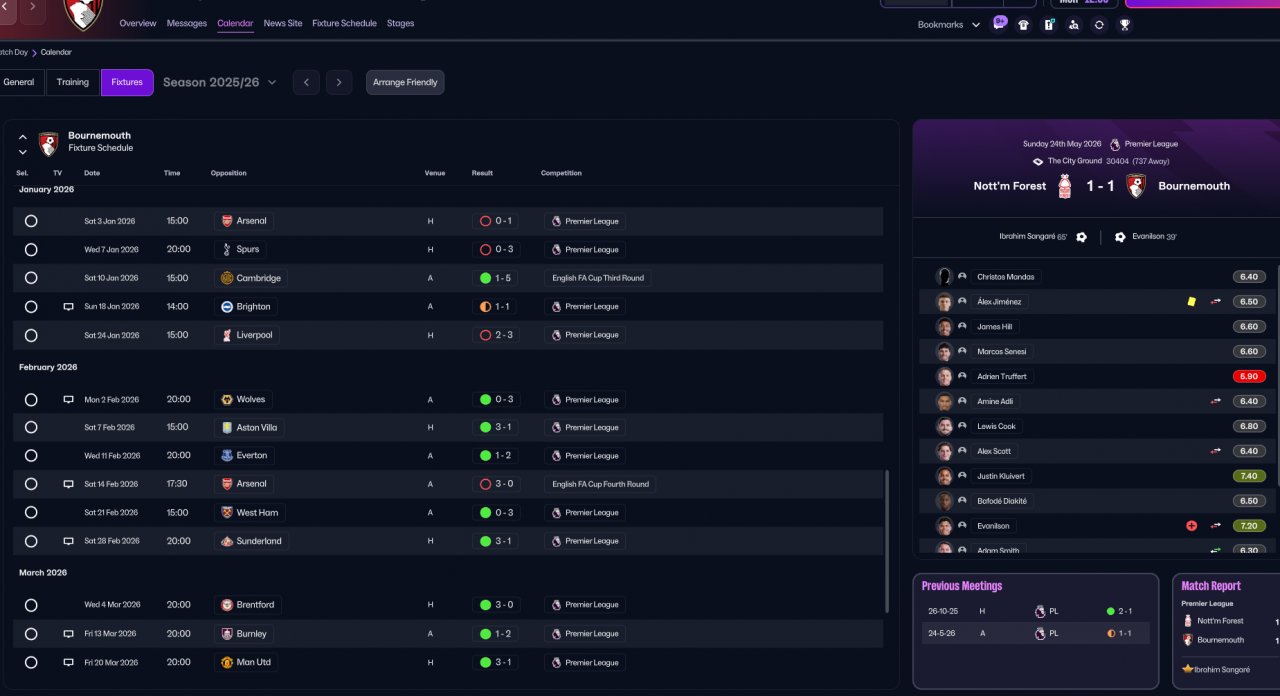Click the Arrange Friendly button

(x=405, y=82)
